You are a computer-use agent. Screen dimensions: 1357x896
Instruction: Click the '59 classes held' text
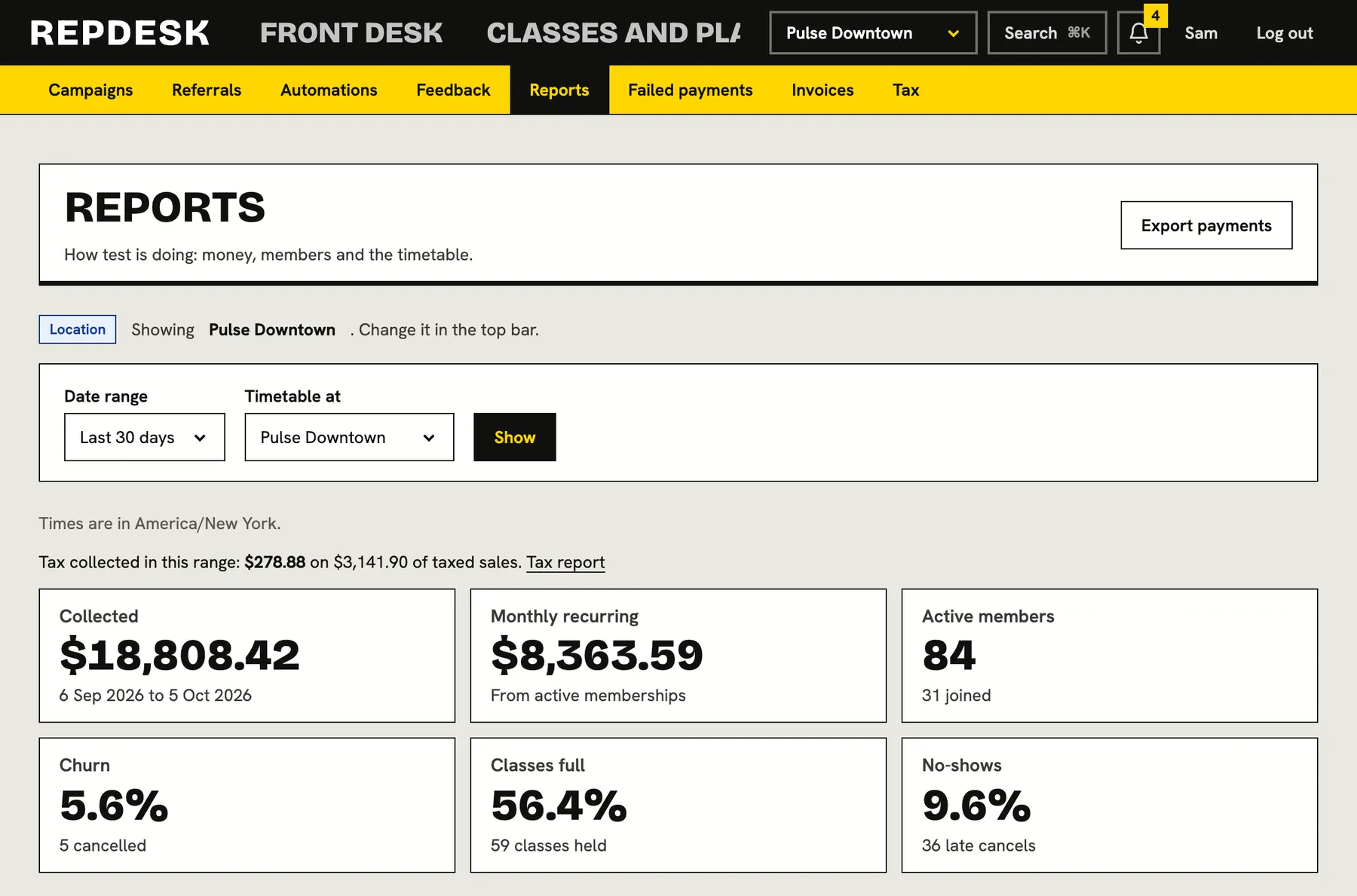pyautogui.click(x=549, y=846)
